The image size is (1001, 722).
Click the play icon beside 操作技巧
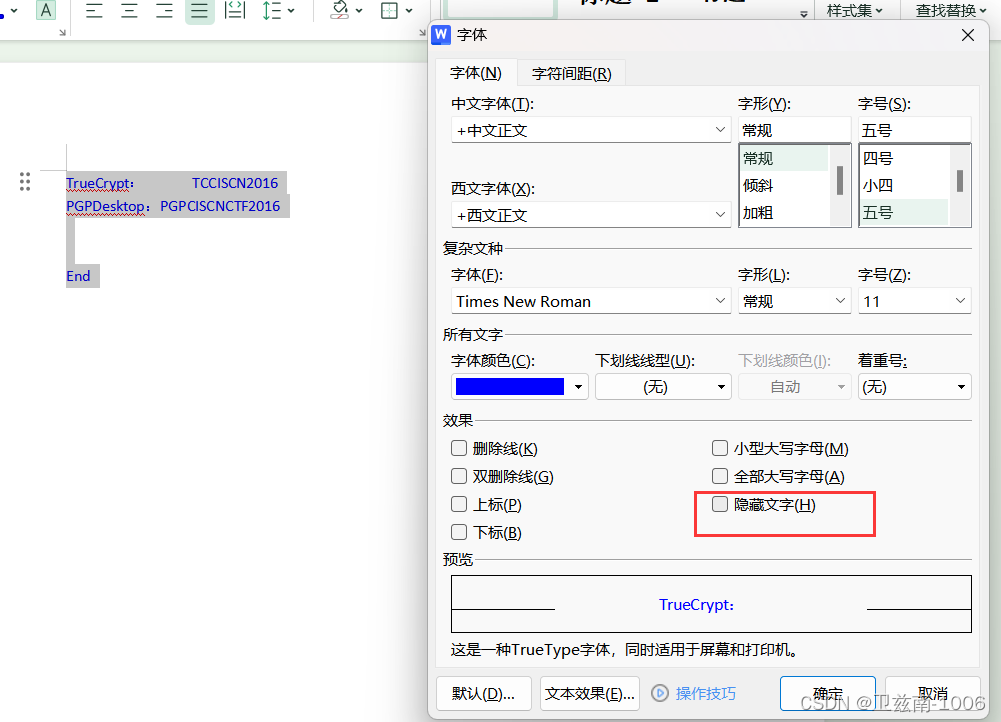(660, 693)
